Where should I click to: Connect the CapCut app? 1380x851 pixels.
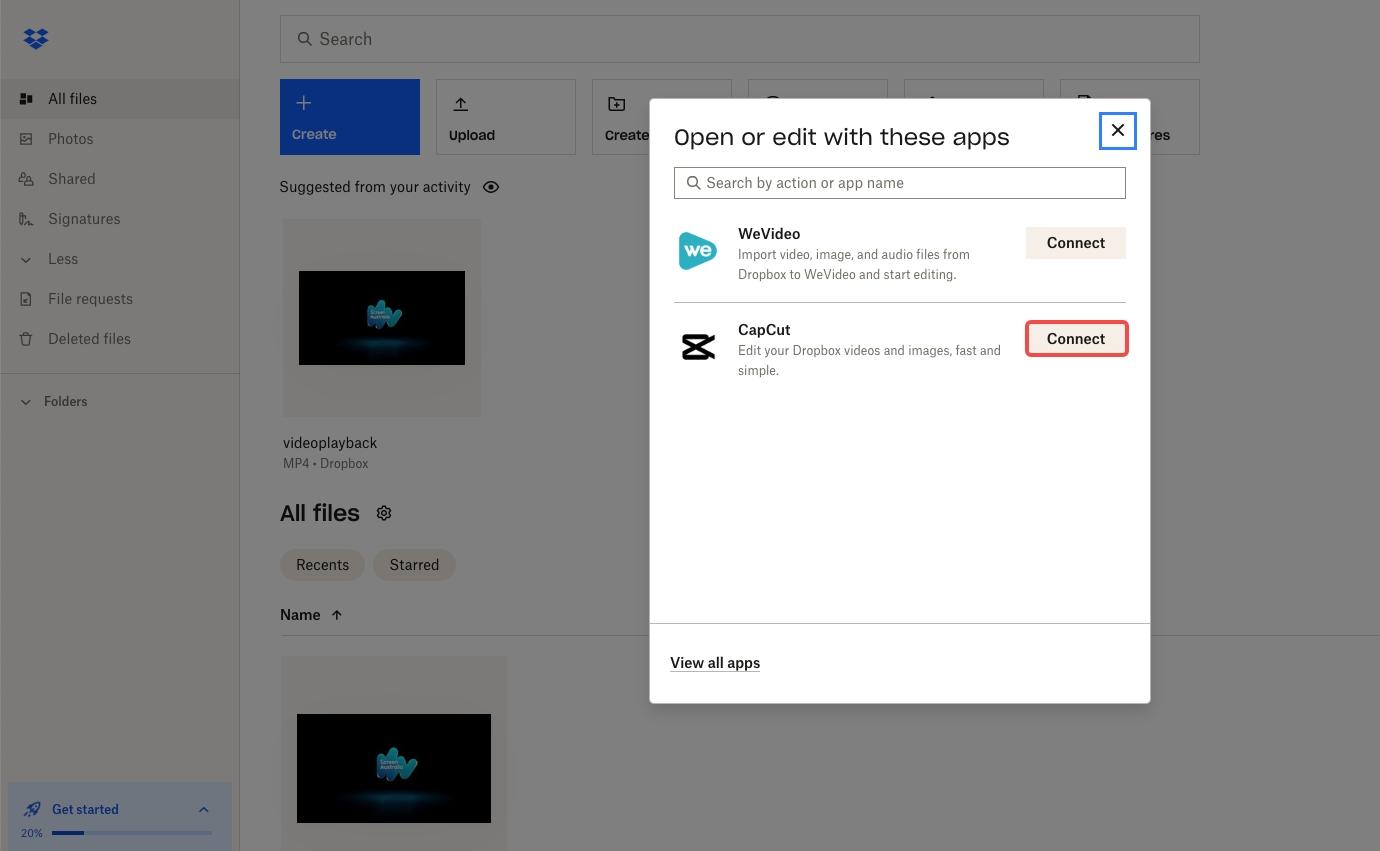point(1076,339)
